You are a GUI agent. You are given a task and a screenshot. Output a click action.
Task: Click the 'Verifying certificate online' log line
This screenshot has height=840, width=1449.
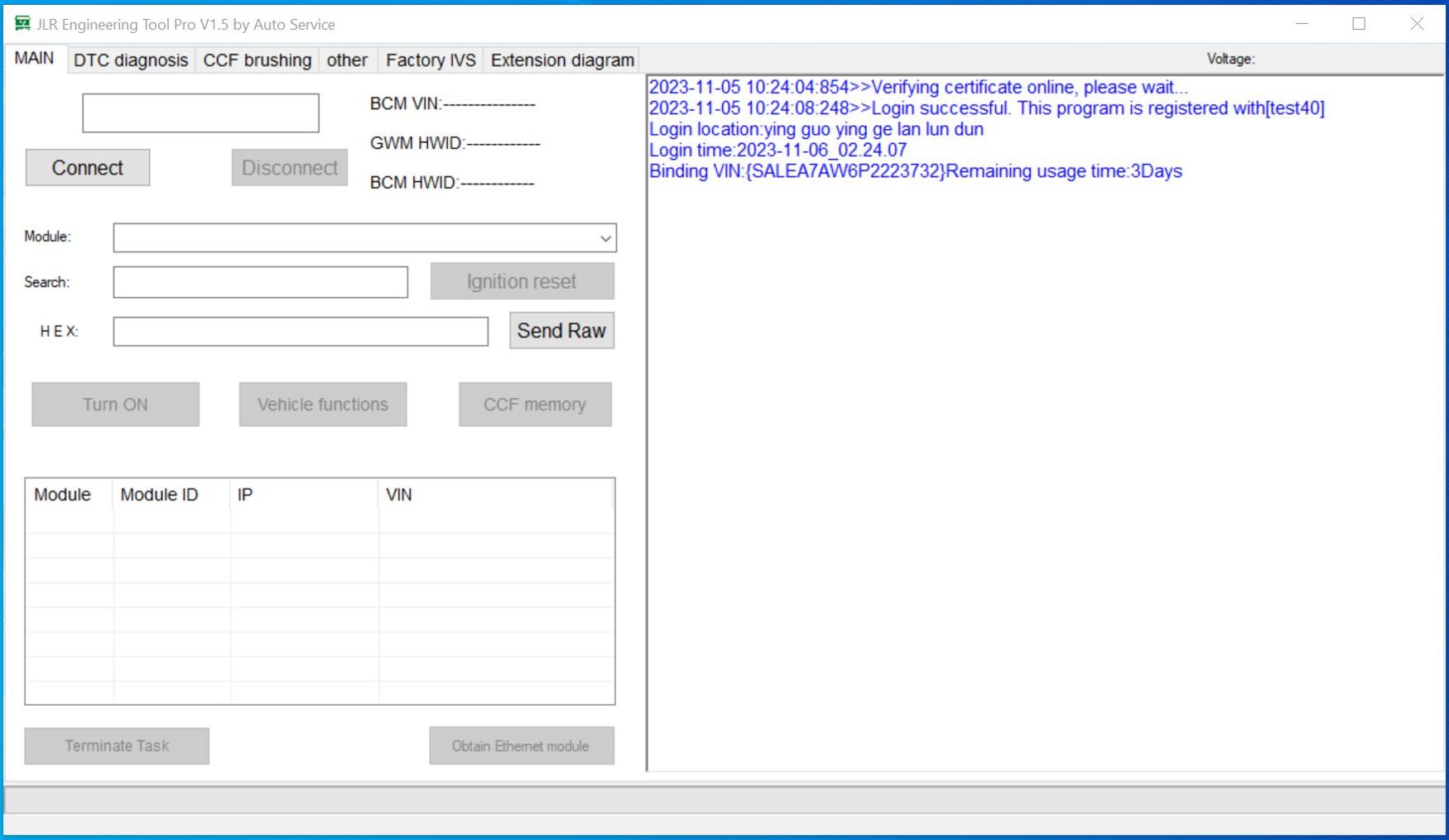[918, 87]
